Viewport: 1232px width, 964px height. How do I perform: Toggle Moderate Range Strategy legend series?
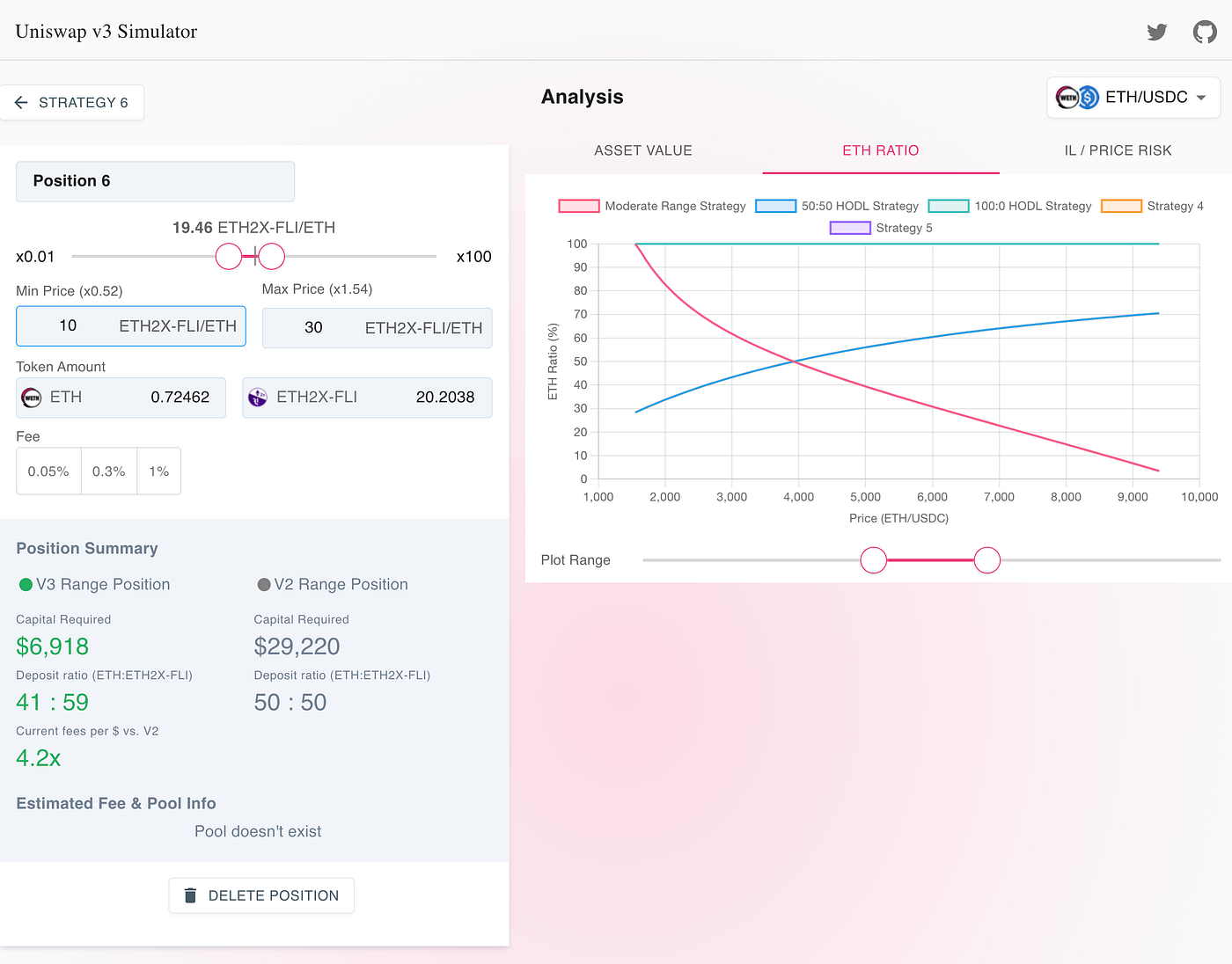coord(652,206)
